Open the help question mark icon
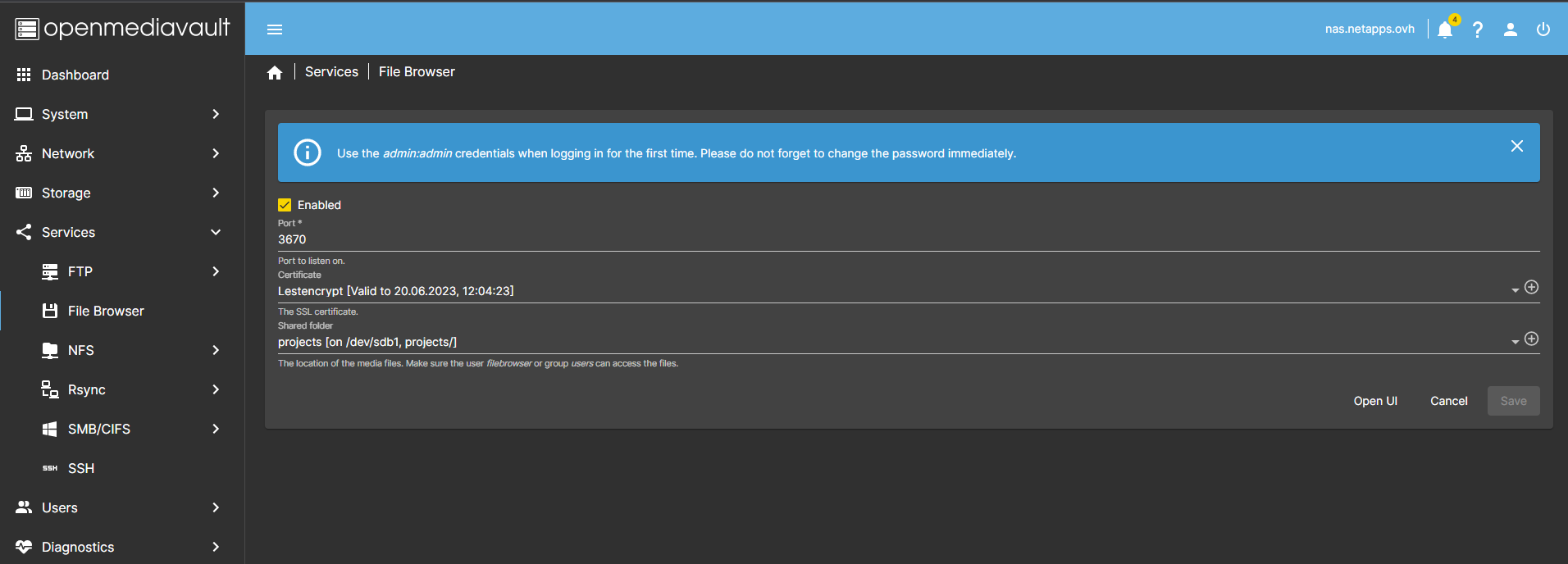1568x564 pixels. [1478, 30]
